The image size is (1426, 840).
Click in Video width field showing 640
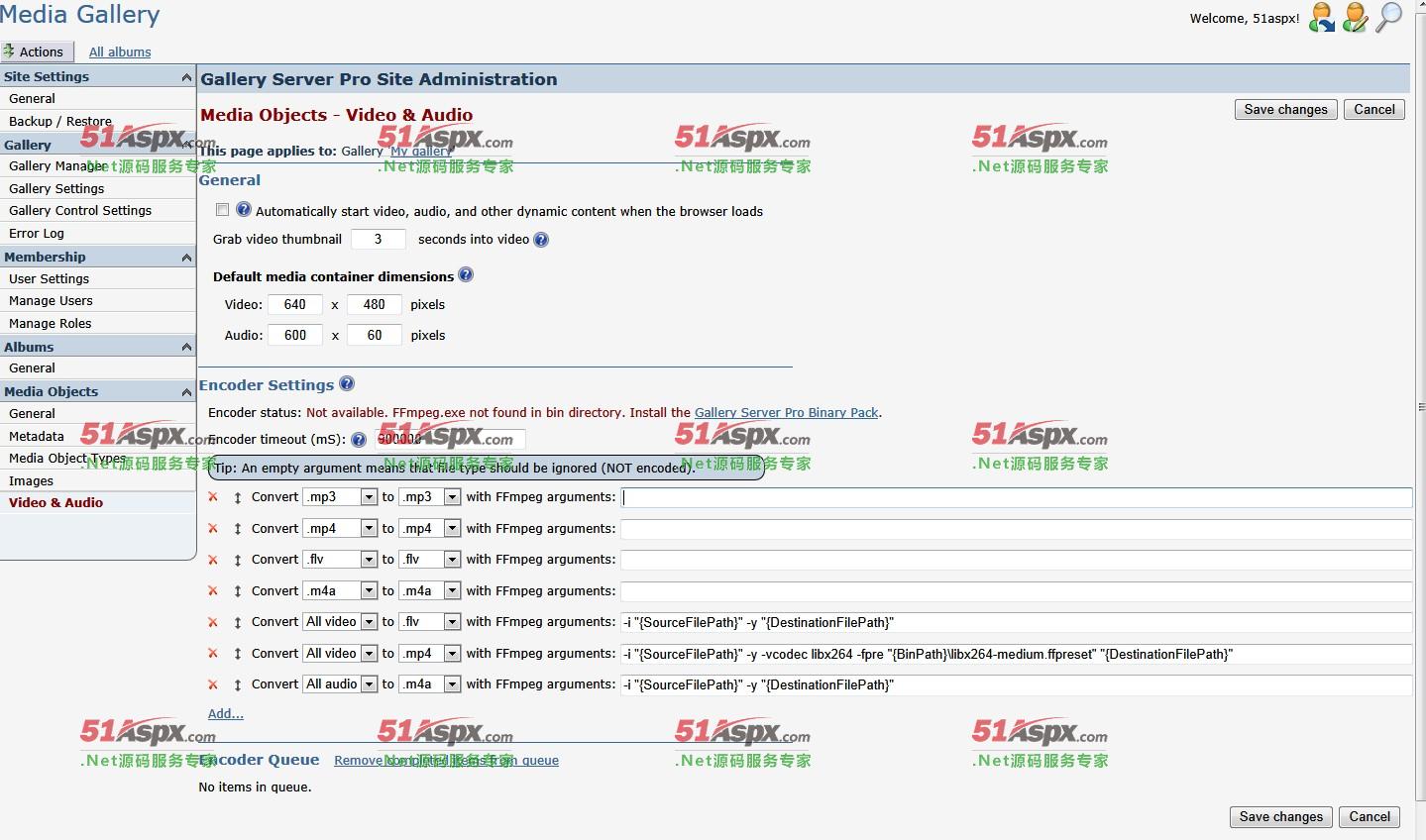pos(295,304)
